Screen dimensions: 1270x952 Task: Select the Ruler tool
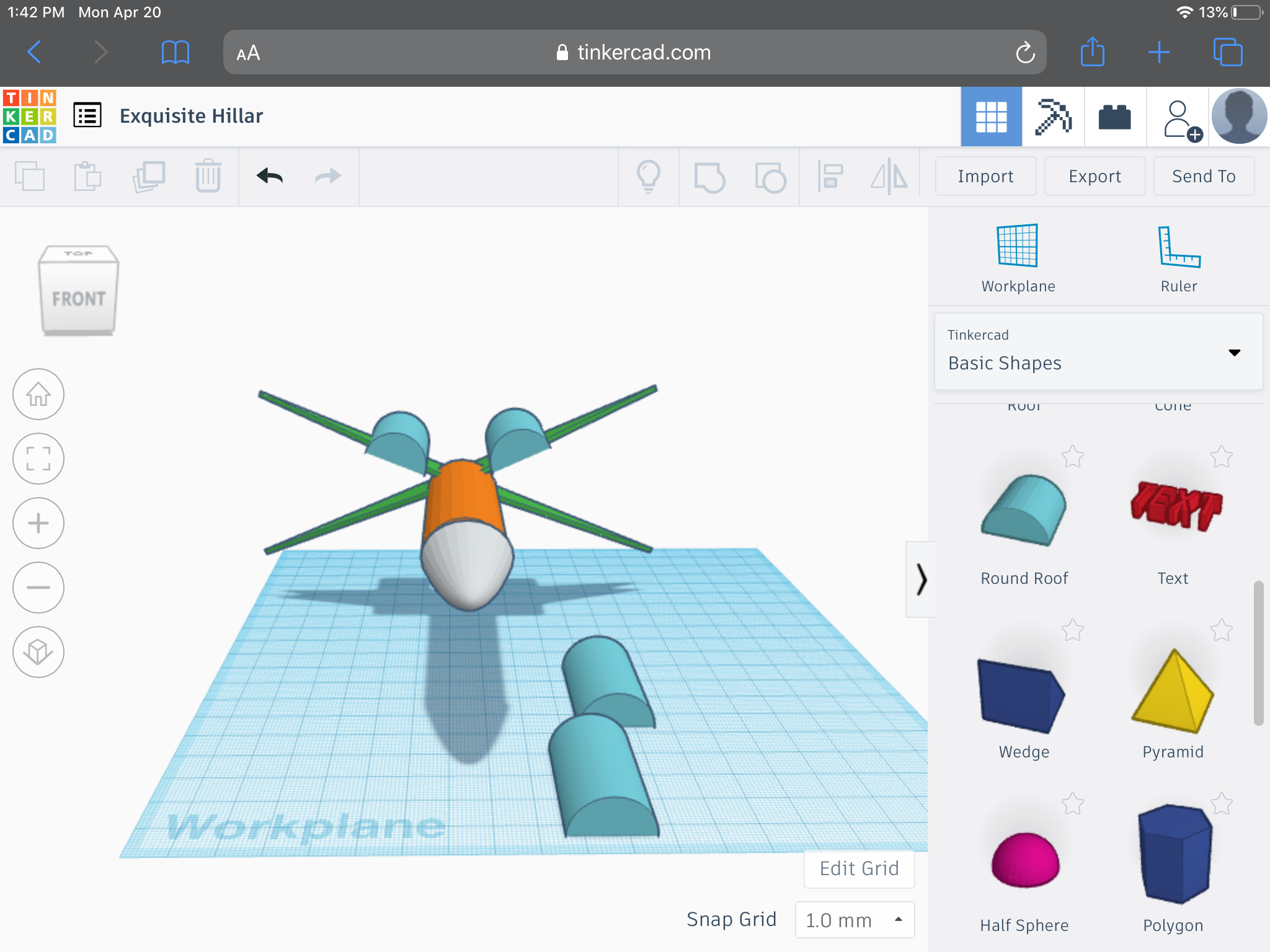tap(1179, 258)
